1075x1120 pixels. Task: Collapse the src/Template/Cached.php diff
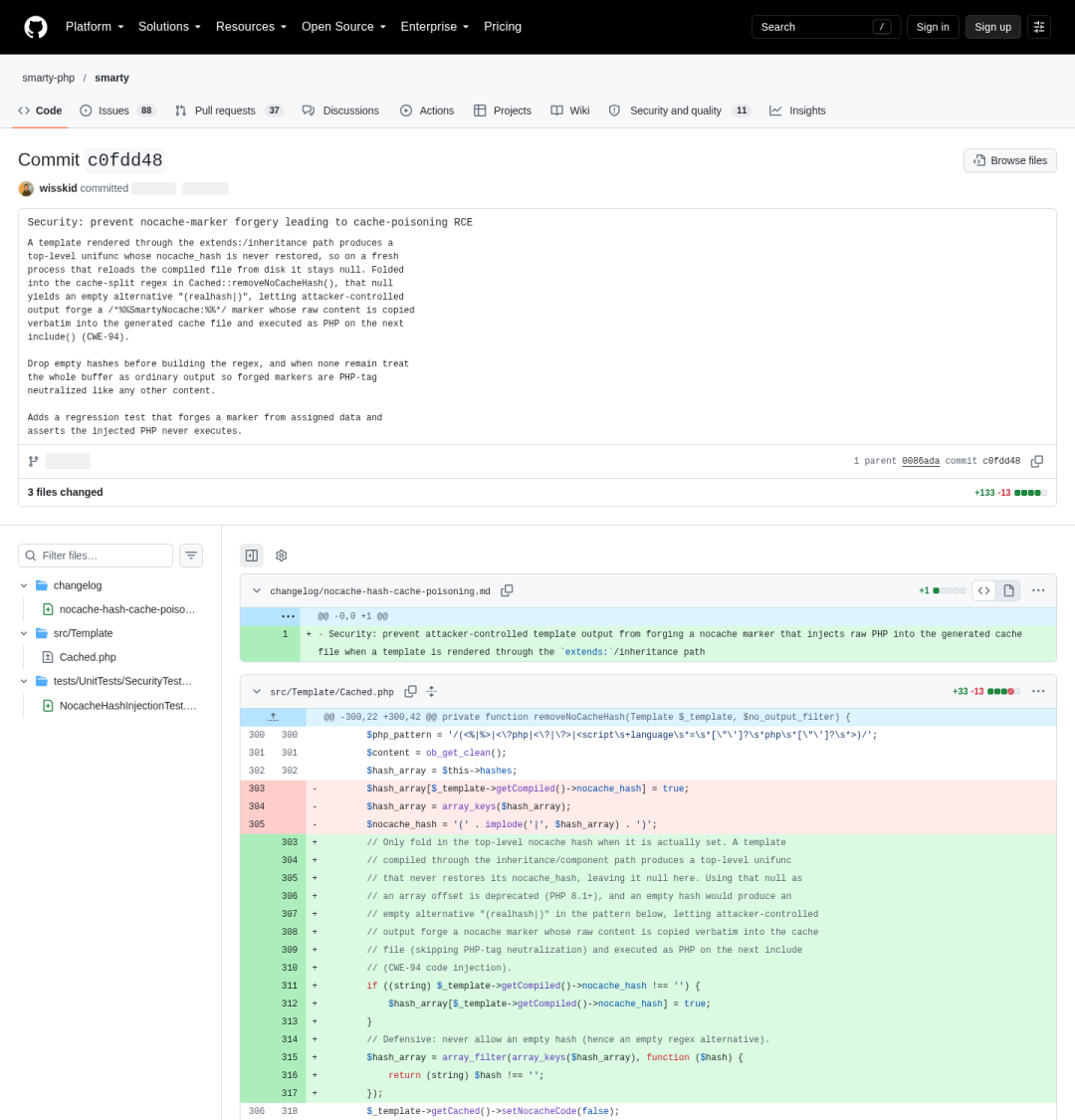(257, 692)
